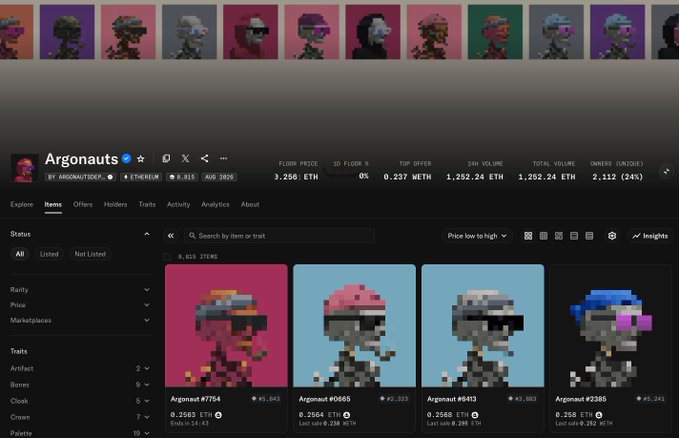This screenshot has width=679, height=438.
Task: Select the mosaic grid view icon
Action: point(559,236)
